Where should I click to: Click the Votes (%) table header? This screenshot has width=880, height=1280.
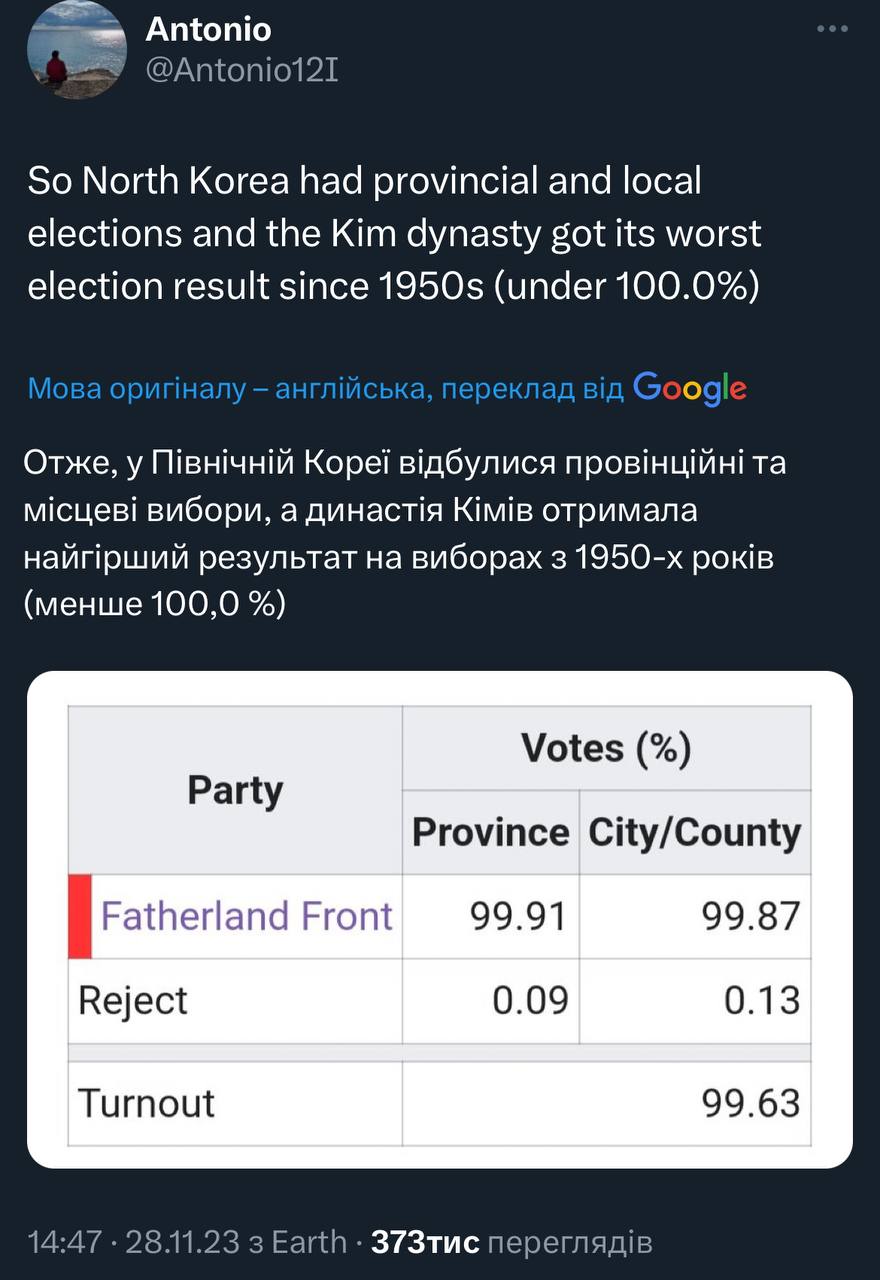coord(606,748)
